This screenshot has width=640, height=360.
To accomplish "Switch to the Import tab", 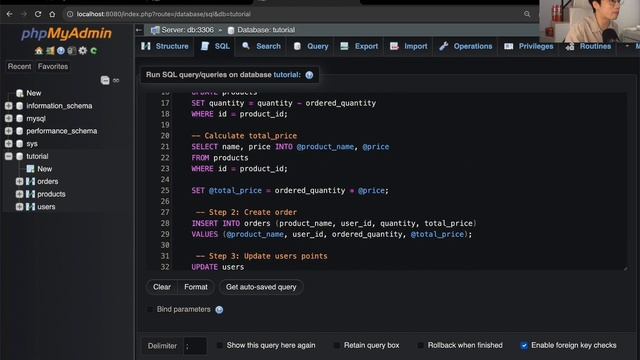I will pyautogui.click(x=409, y=46).
